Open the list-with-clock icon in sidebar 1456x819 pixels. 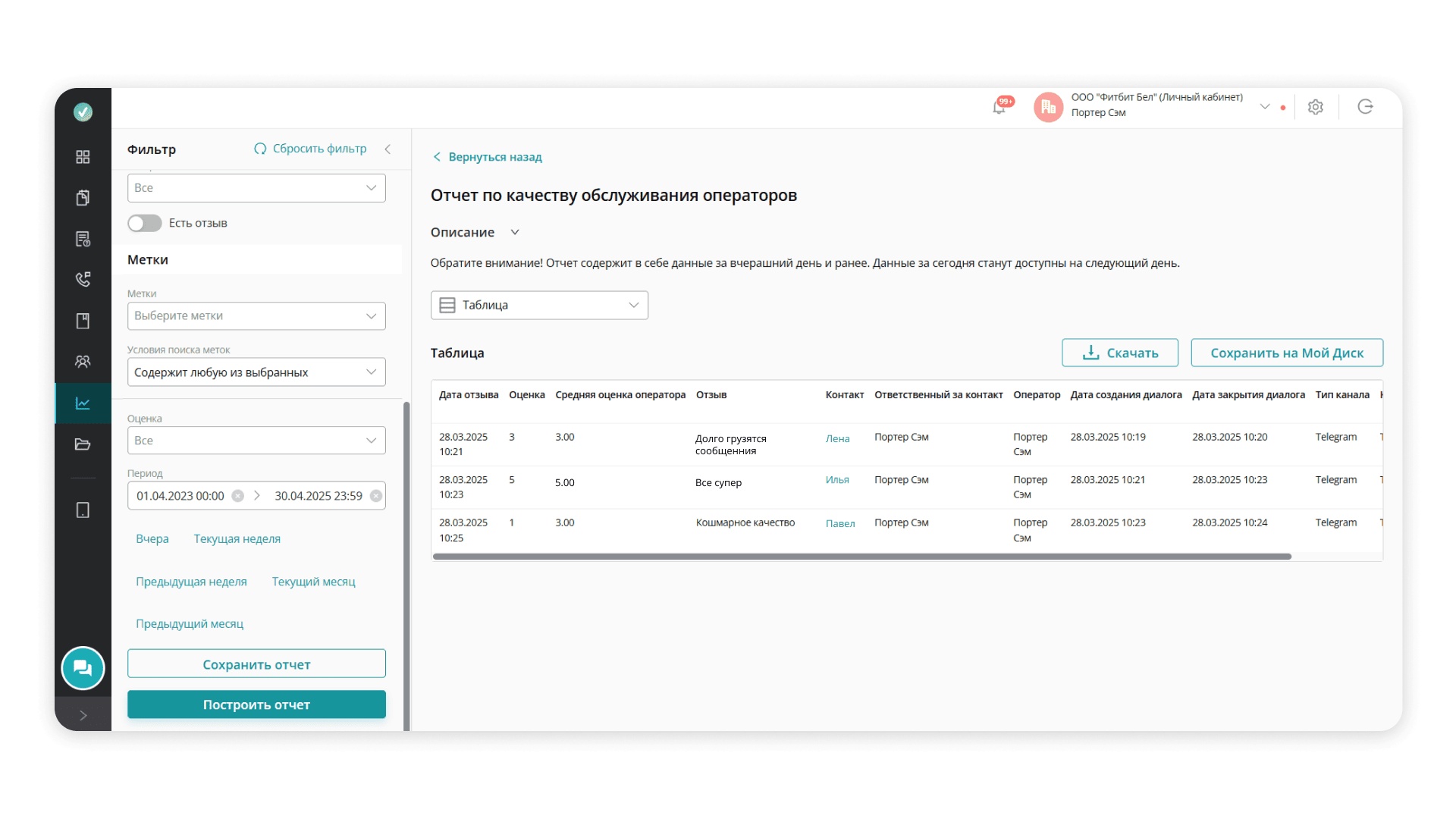click(83, 239)
